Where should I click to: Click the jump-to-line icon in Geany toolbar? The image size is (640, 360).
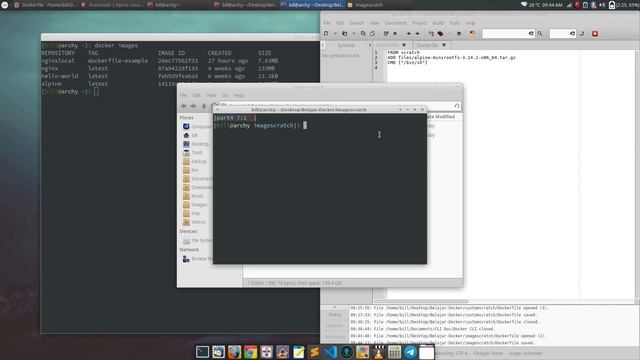pyautogui.click(x=582, y=33)
